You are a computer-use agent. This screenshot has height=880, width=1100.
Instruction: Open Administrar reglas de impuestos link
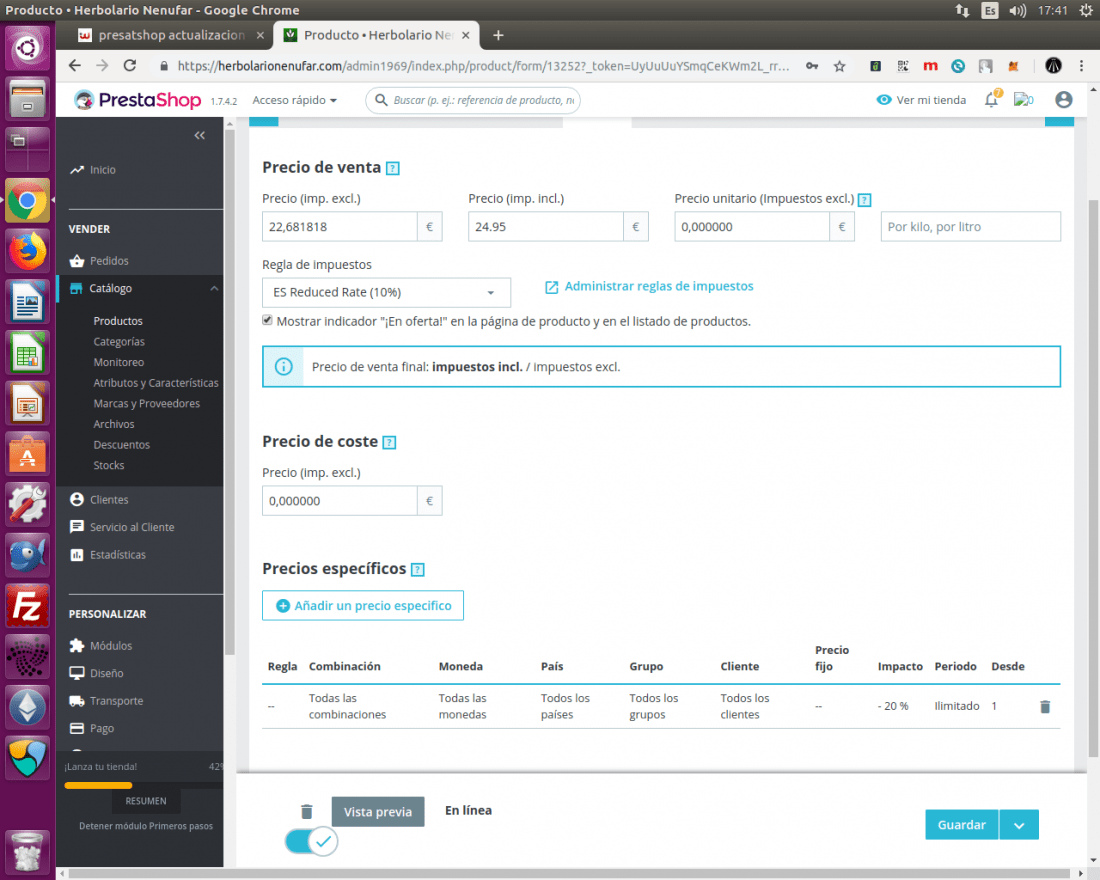tap(650, 286)
